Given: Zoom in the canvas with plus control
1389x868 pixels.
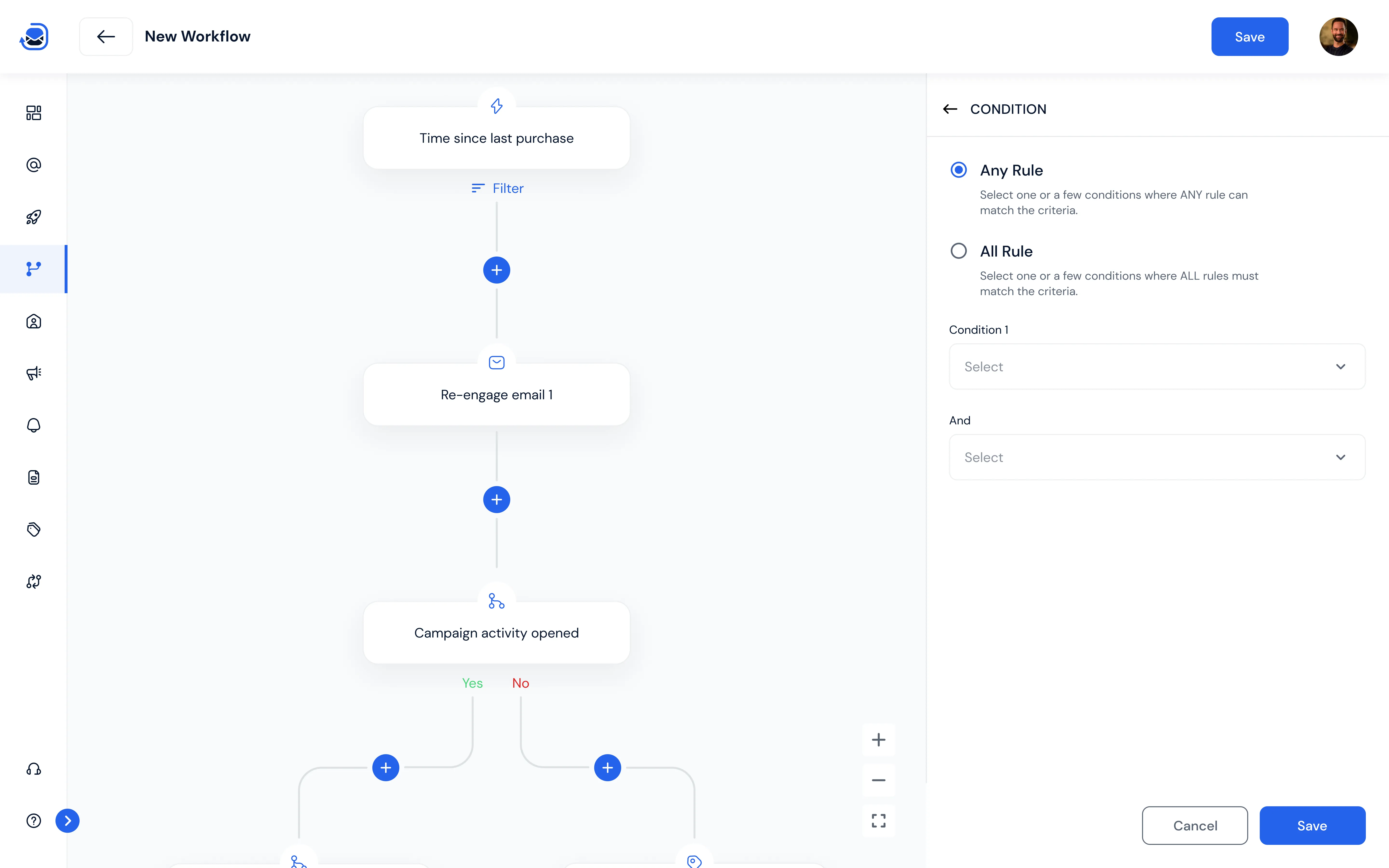Looking at the screenshot, I should click(878, 740).
